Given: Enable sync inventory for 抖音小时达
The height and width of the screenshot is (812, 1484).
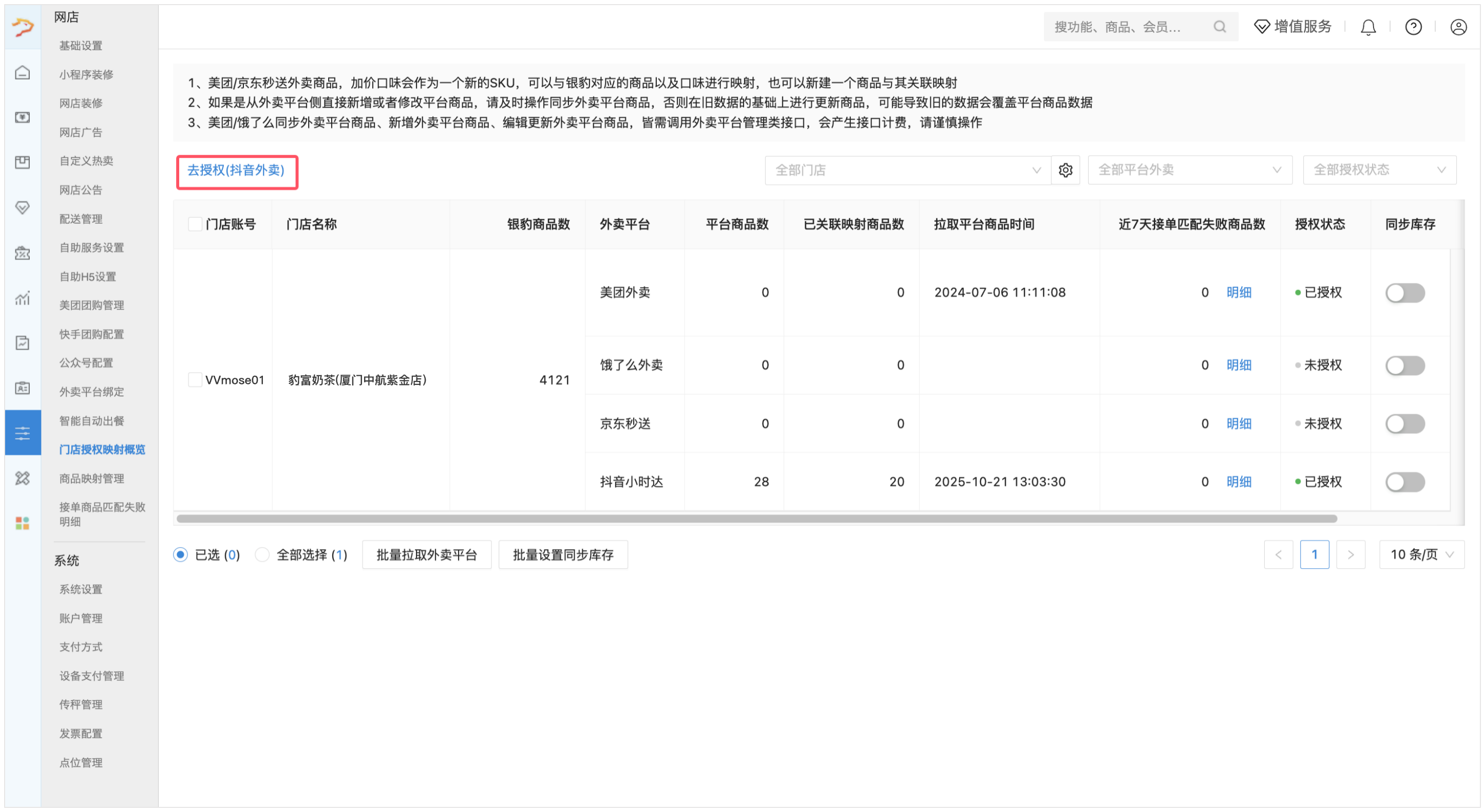Looking at the screenshot, I should coord(1404,482).
